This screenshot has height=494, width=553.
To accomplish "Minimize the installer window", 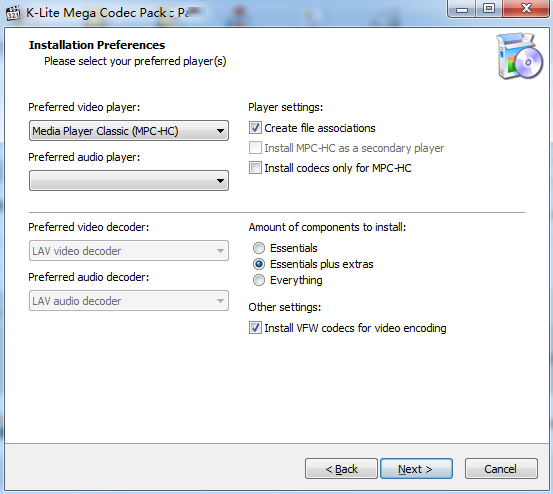I will pyautogui.click(x=462, y=8).
